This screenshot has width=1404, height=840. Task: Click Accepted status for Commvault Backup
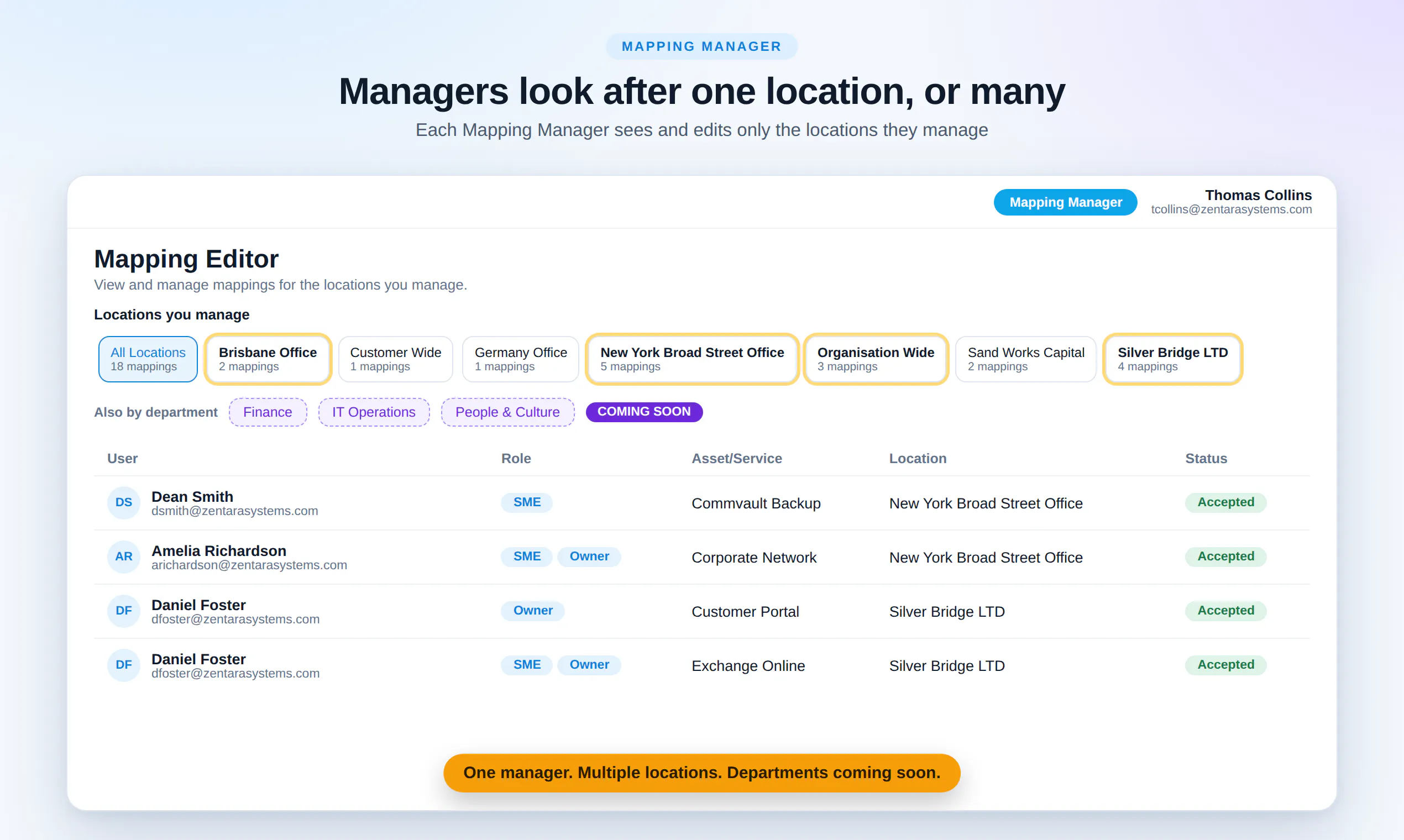pyautogui.click(x=1225, y=503)
